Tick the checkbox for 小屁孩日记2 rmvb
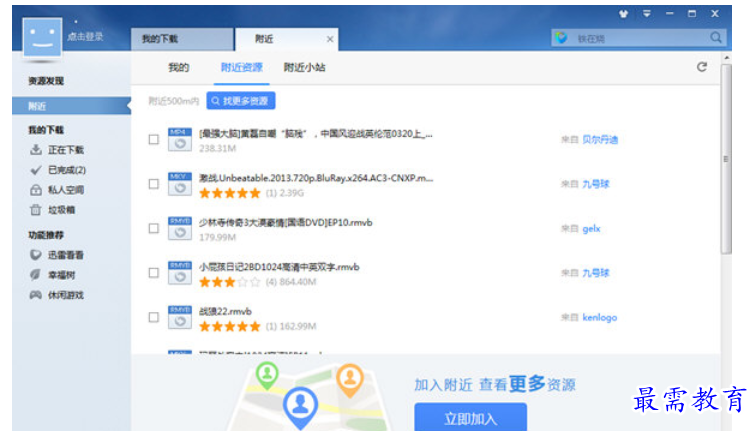The height and width of the screenshot is (431, 755). (x=154, y=273)
